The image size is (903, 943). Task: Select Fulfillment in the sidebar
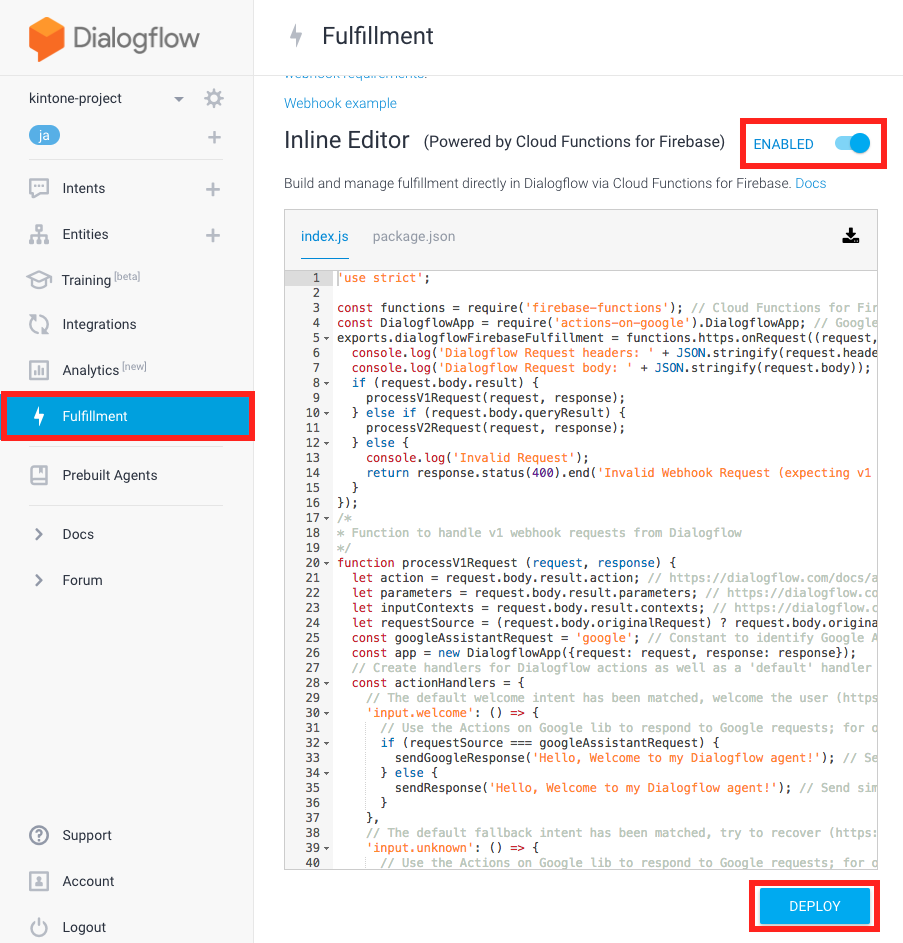pos(128,416)
